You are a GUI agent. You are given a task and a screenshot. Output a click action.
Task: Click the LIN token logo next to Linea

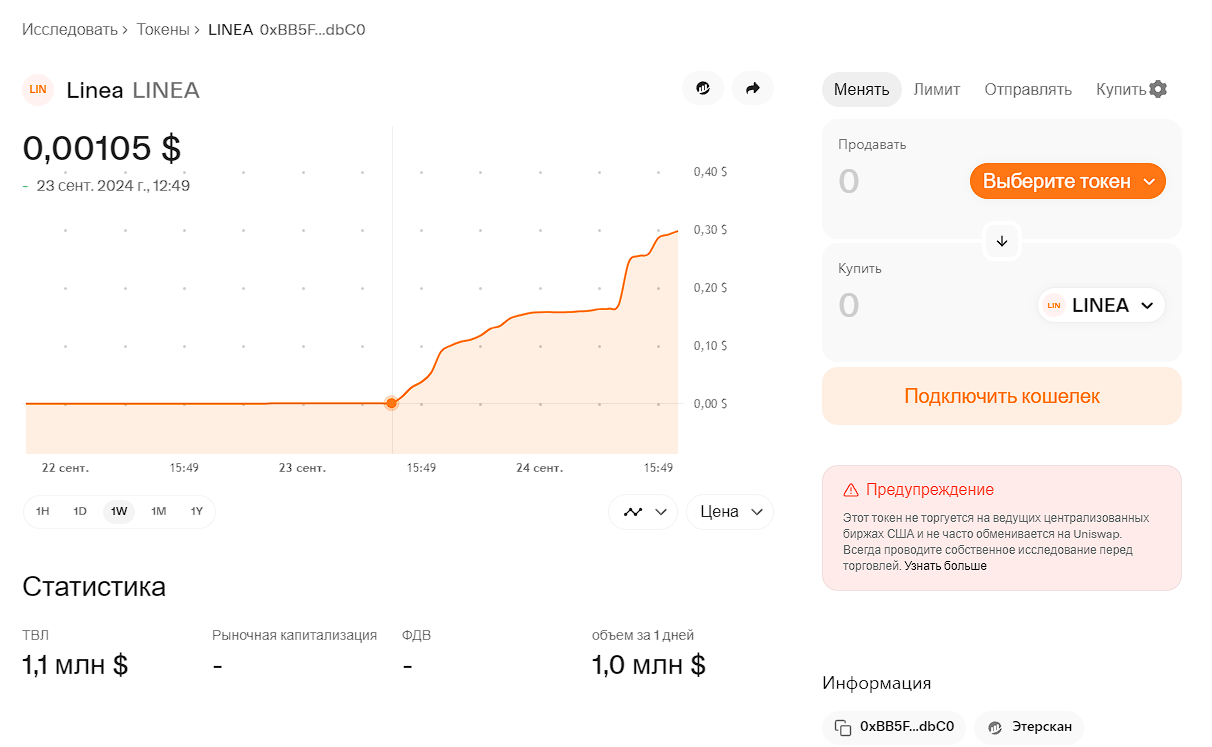[x=37, y=89]
